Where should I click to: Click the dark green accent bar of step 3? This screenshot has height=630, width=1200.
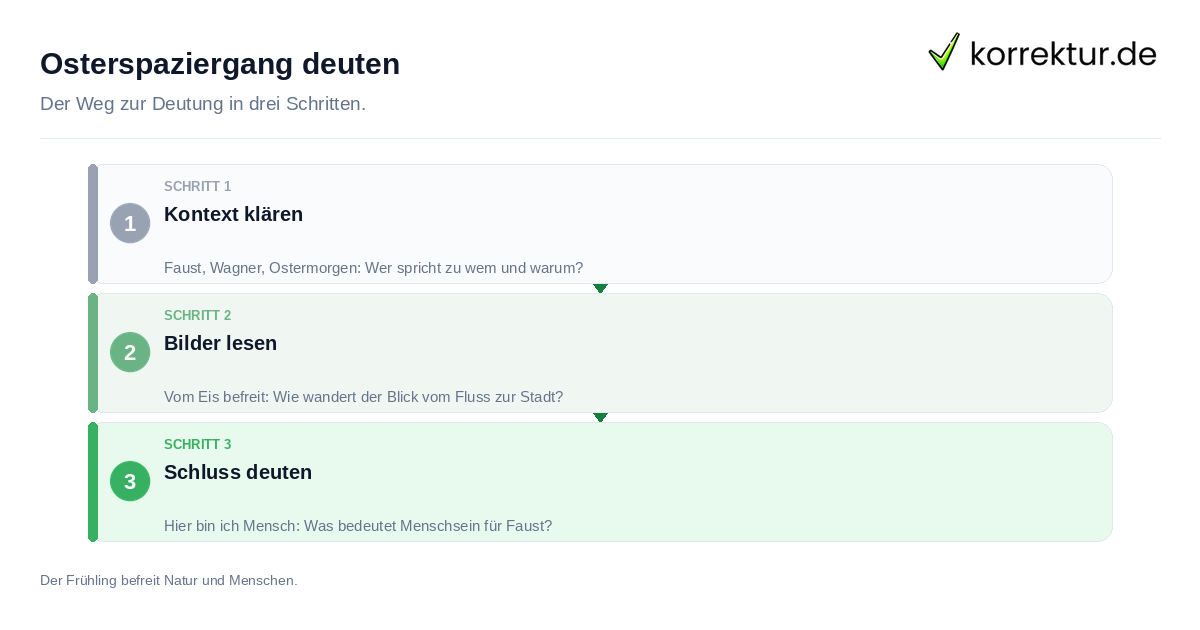[93, 482]
